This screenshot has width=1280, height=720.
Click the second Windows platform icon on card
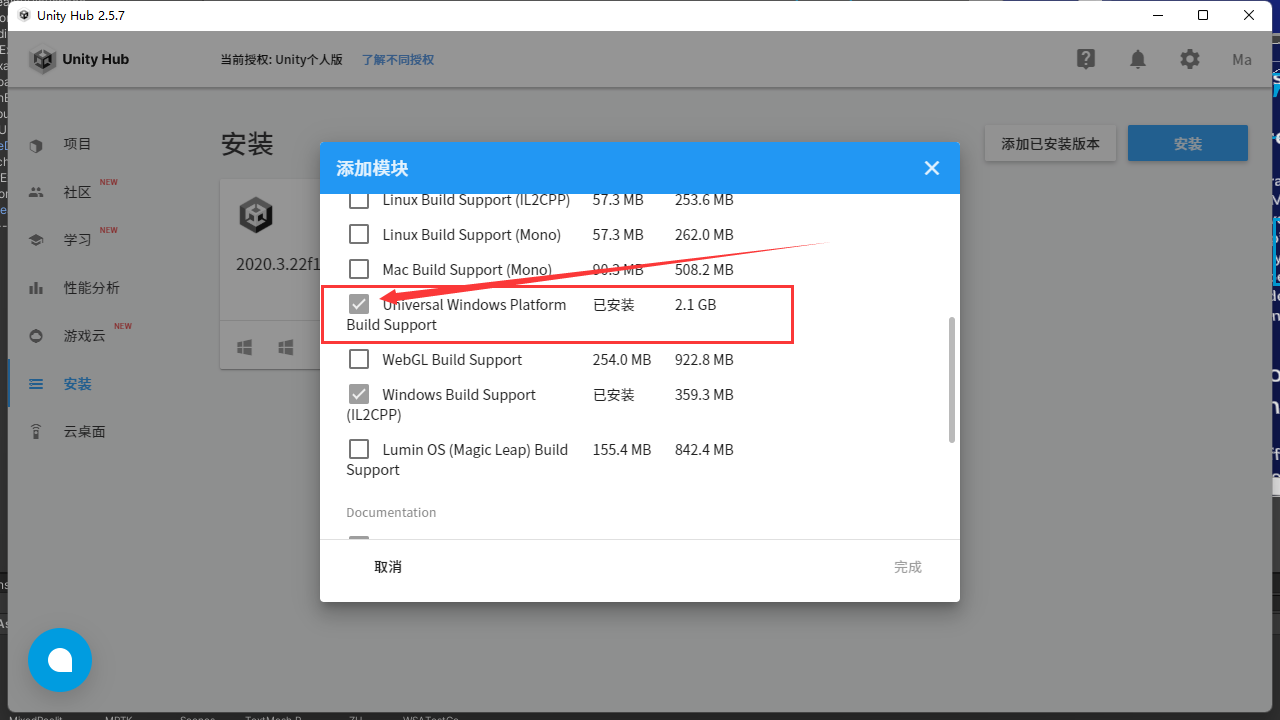click(285, 348)
